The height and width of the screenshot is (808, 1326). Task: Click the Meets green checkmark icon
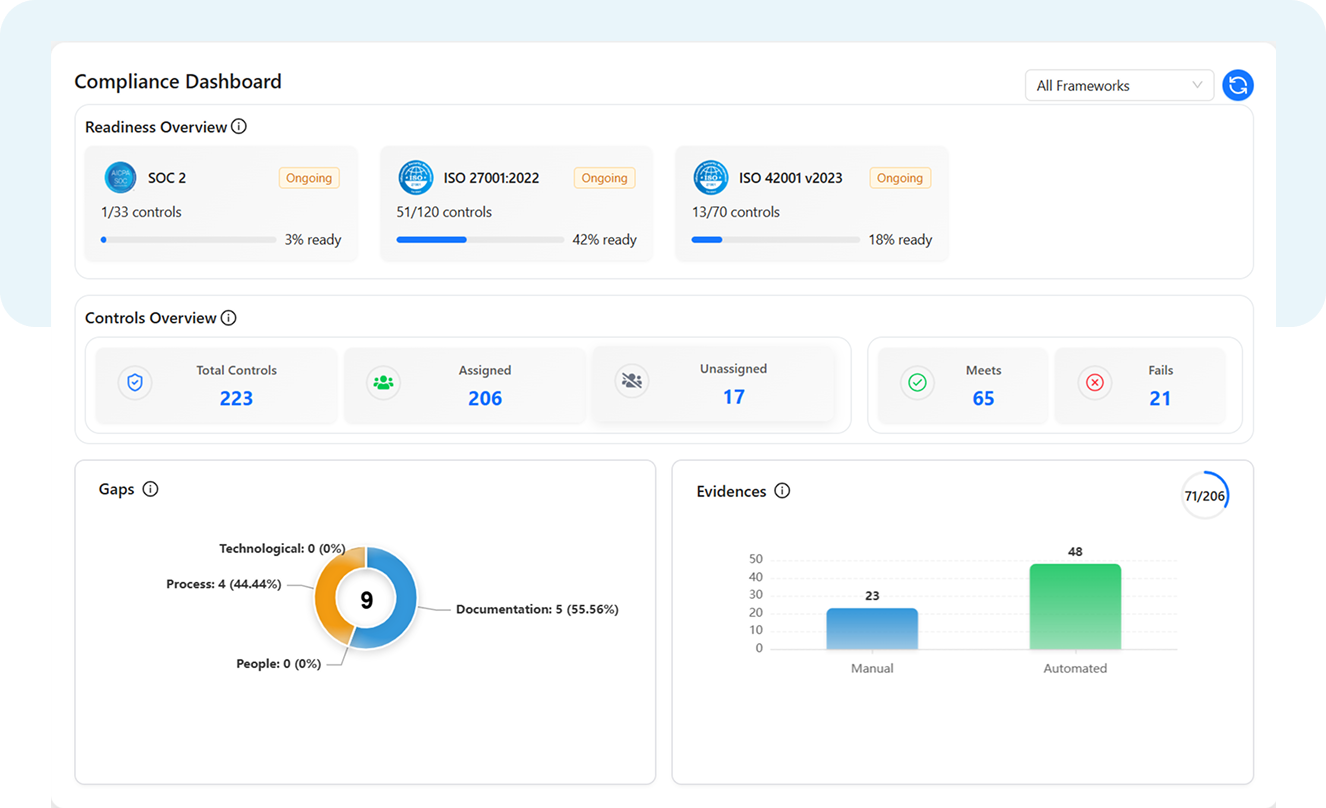coord(917,383)
